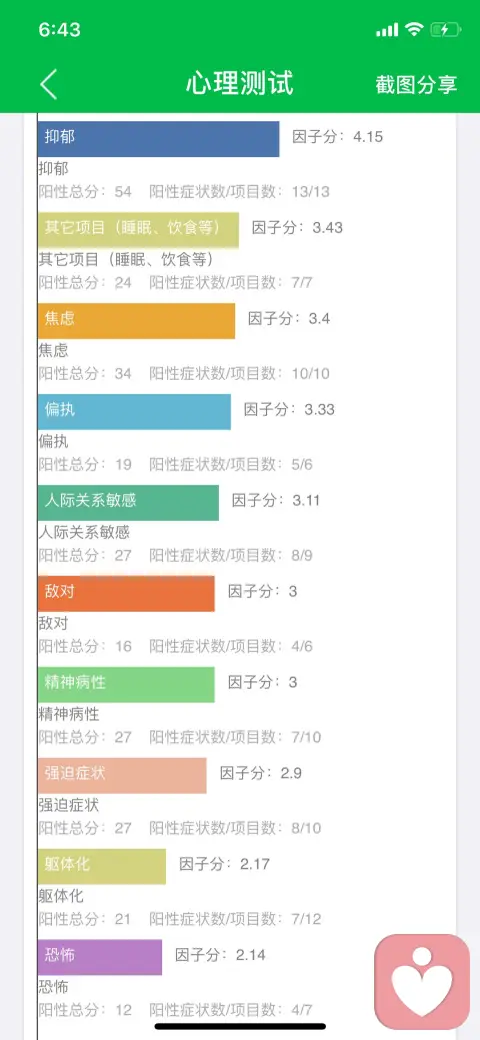Click the 心理测试 page title
Screen dimensions: 480x1040
tap(239, 84)
